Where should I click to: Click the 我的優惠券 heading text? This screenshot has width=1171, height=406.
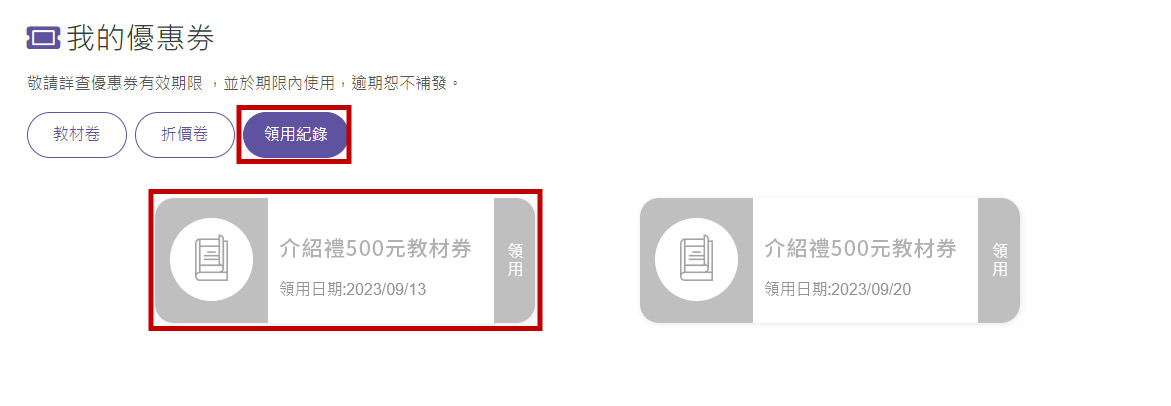click(x=140, y=38)
